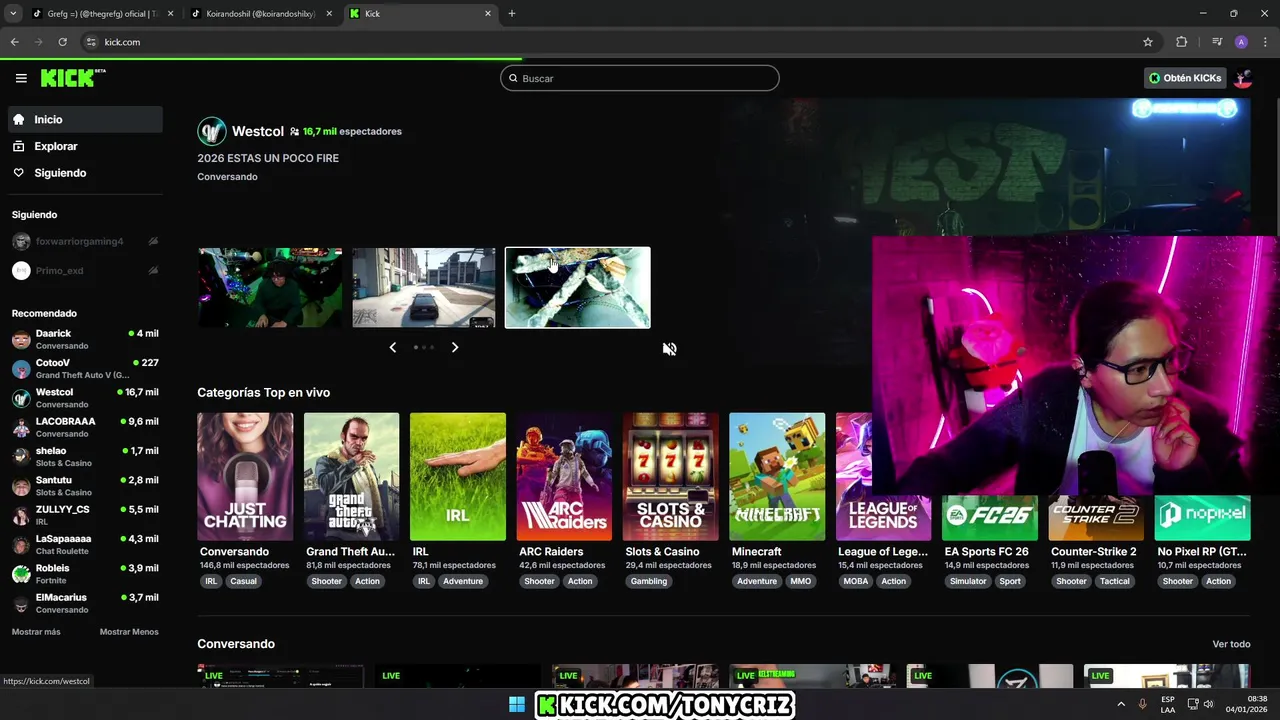Open the Chrome profile avatar

point(1241,42)
